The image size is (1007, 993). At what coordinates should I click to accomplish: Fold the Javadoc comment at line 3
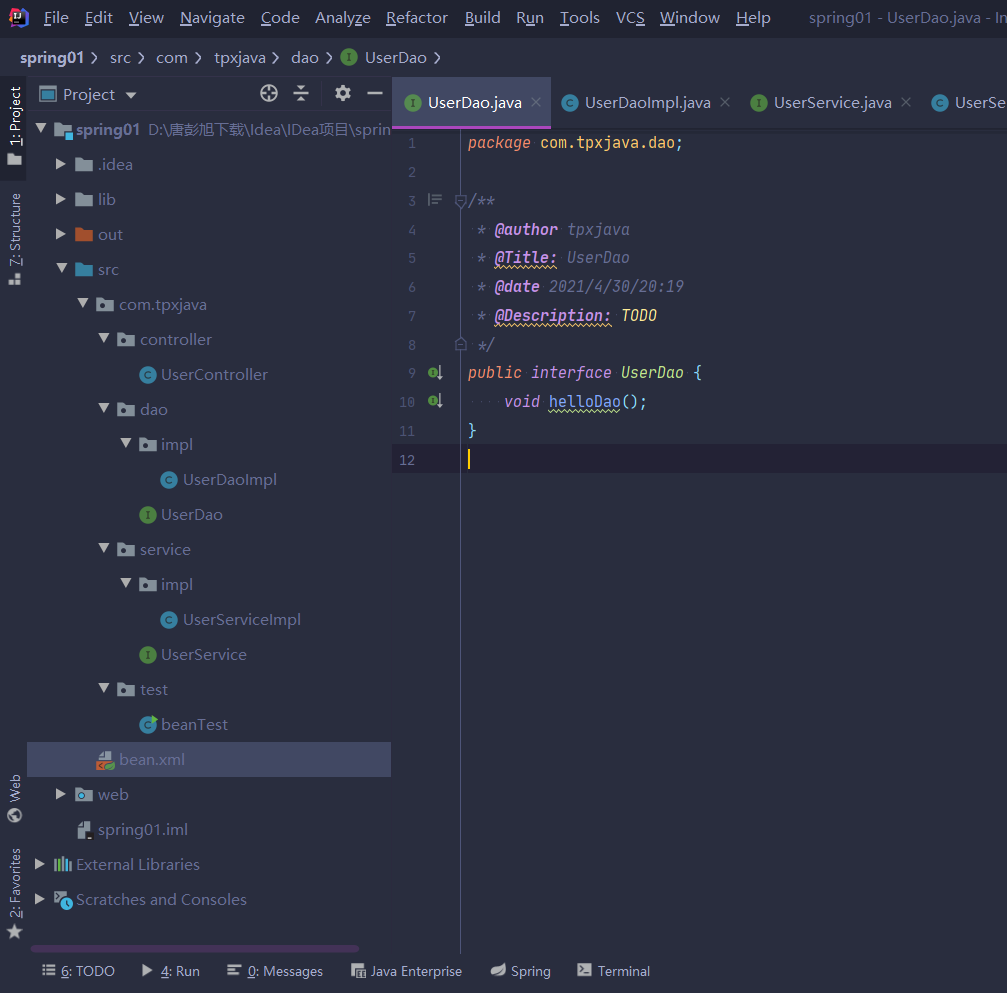pyautogui.click(x=460, y=201)
